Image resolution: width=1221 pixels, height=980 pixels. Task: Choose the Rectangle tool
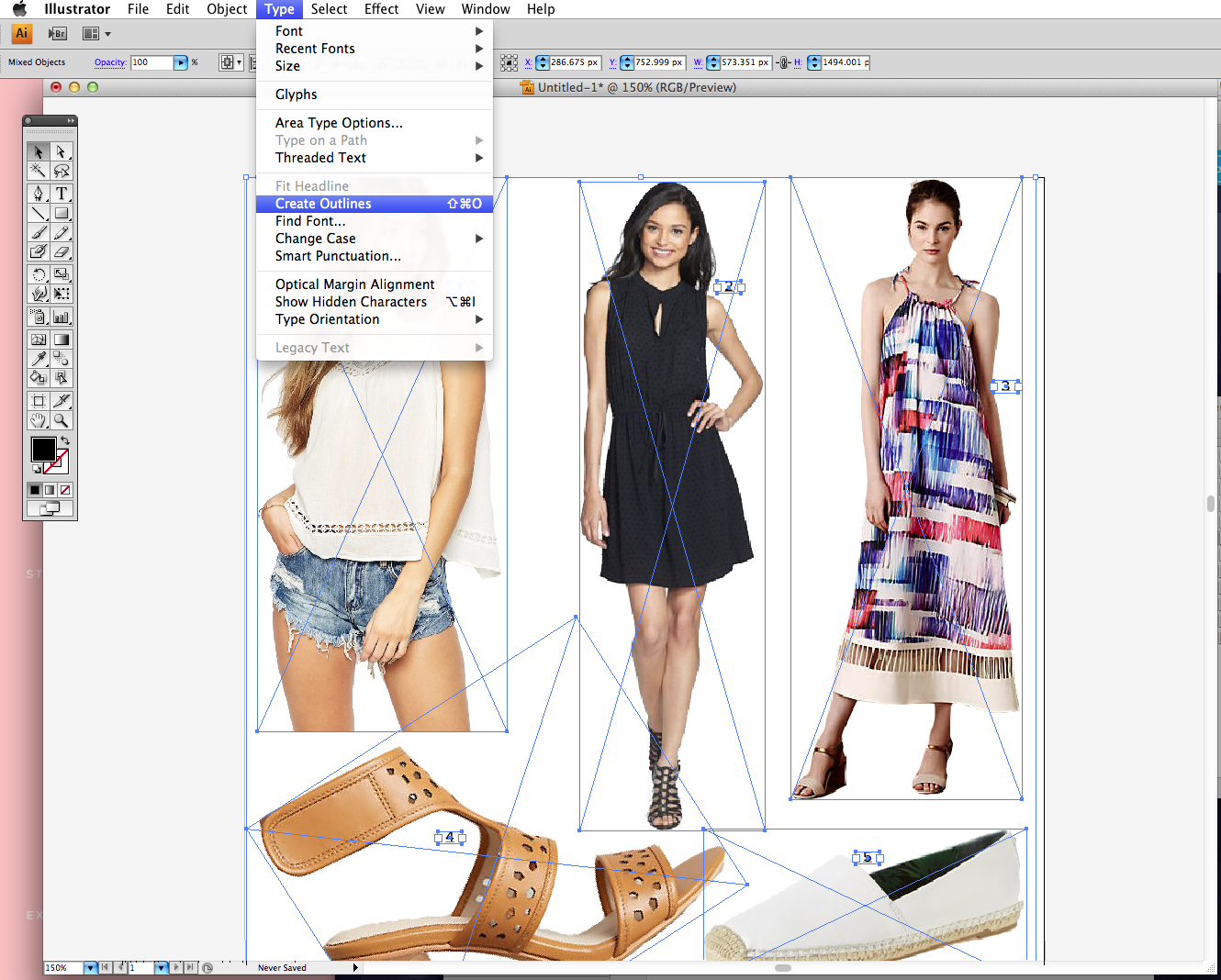click(62, 213)
